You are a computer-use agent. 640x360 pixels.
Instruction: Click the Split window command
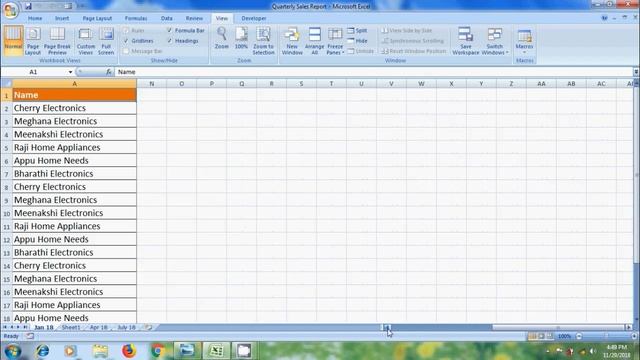tap(358, 31)
